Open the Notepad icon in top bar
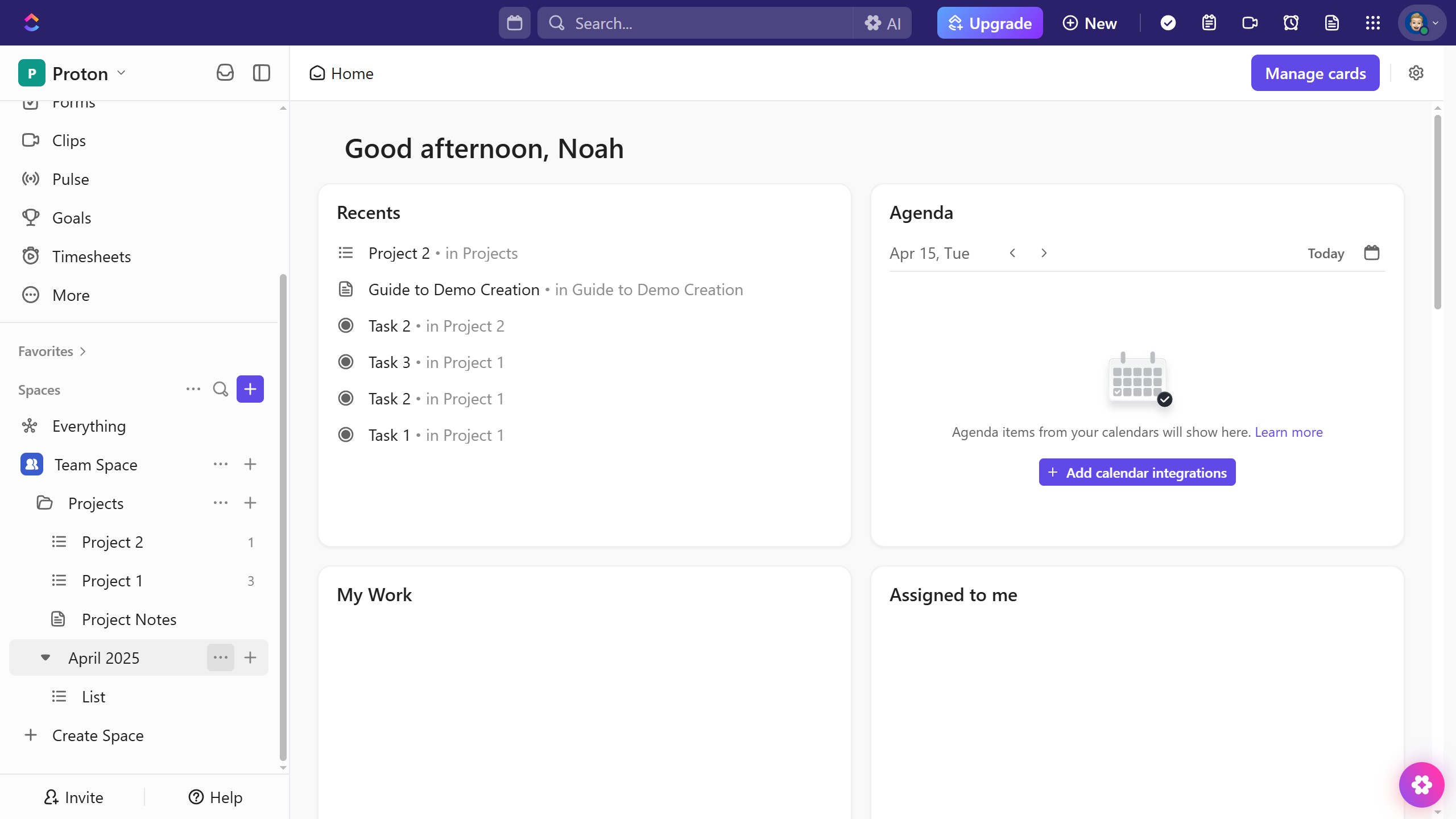The image size is (1456, 819). 1209,23
